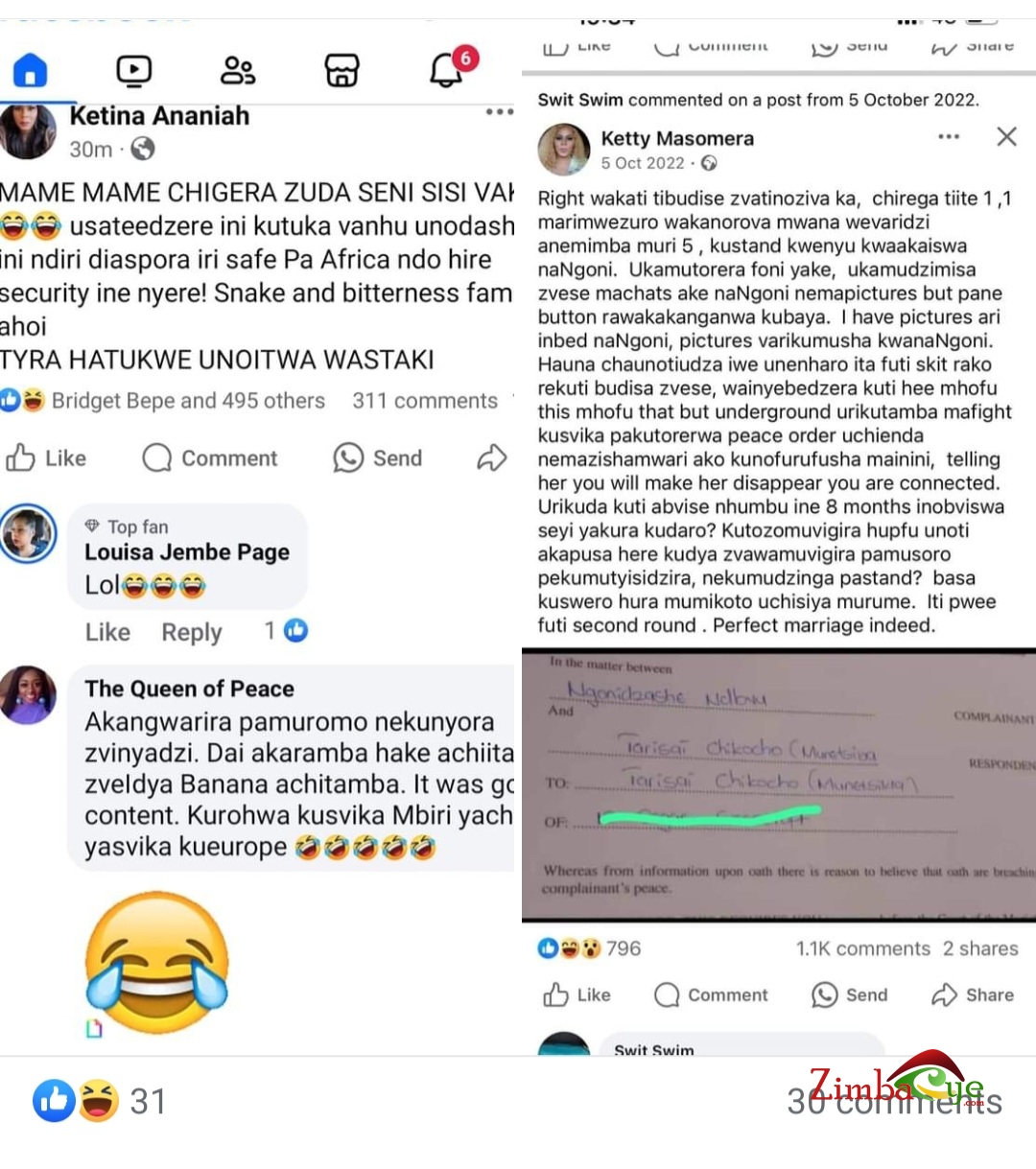Send Ketina Ananiah's post via WhatsApp
This screenshot has height=1169, width=1036.
point(378,458)
